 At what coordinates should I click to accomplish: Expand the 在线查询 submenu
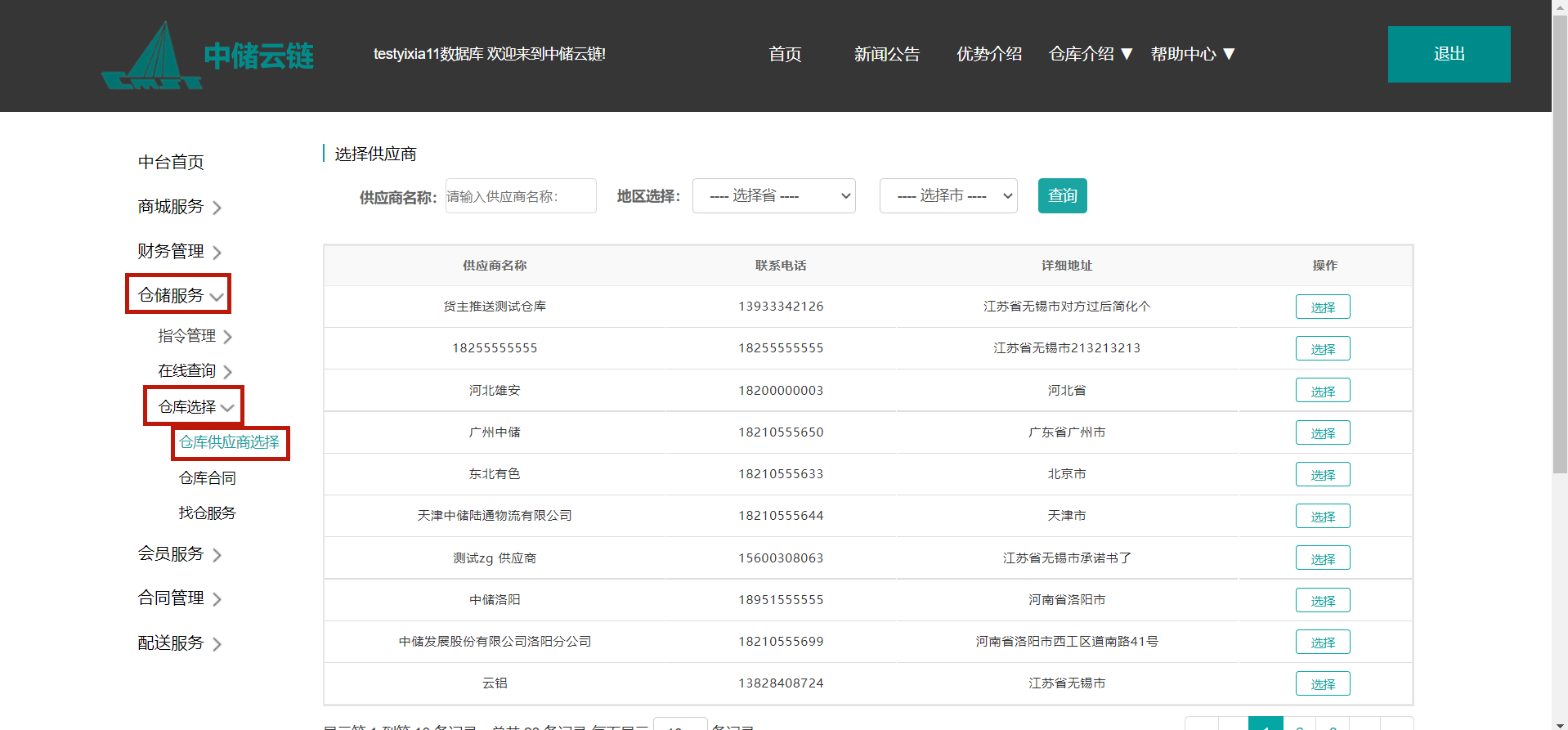click(195, 371)
